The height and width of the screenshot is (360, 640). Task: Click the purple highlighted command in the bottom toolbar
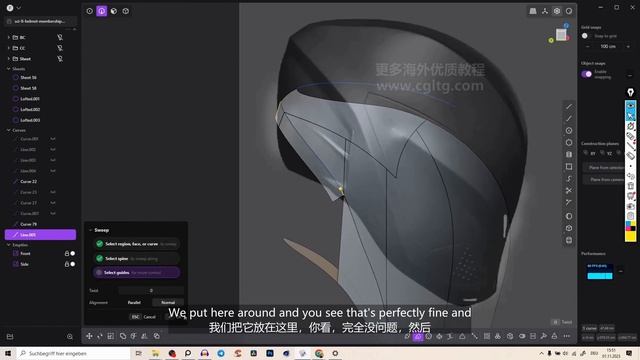point(418,336)
